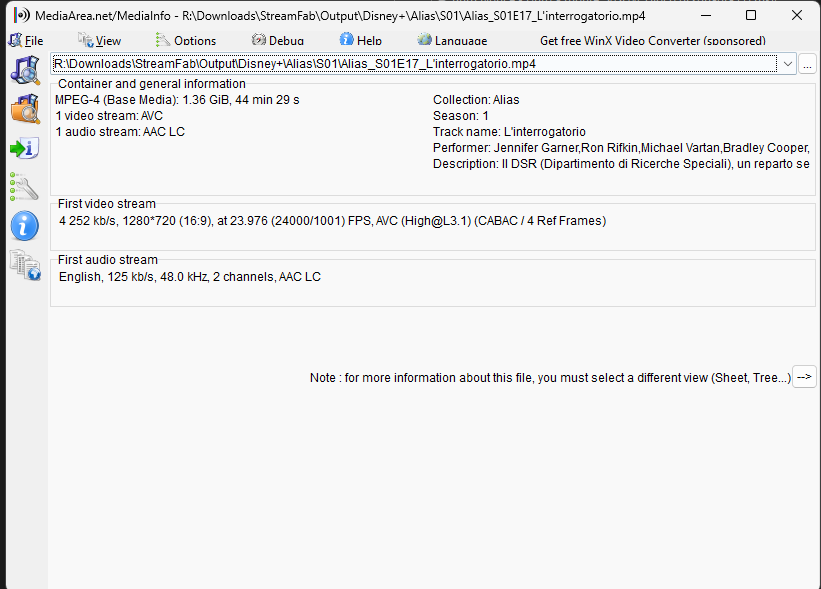Screen dimensions: 821x589
Task: Click Get free WinX Video Converter sponsored link
Action: [652, 40]
